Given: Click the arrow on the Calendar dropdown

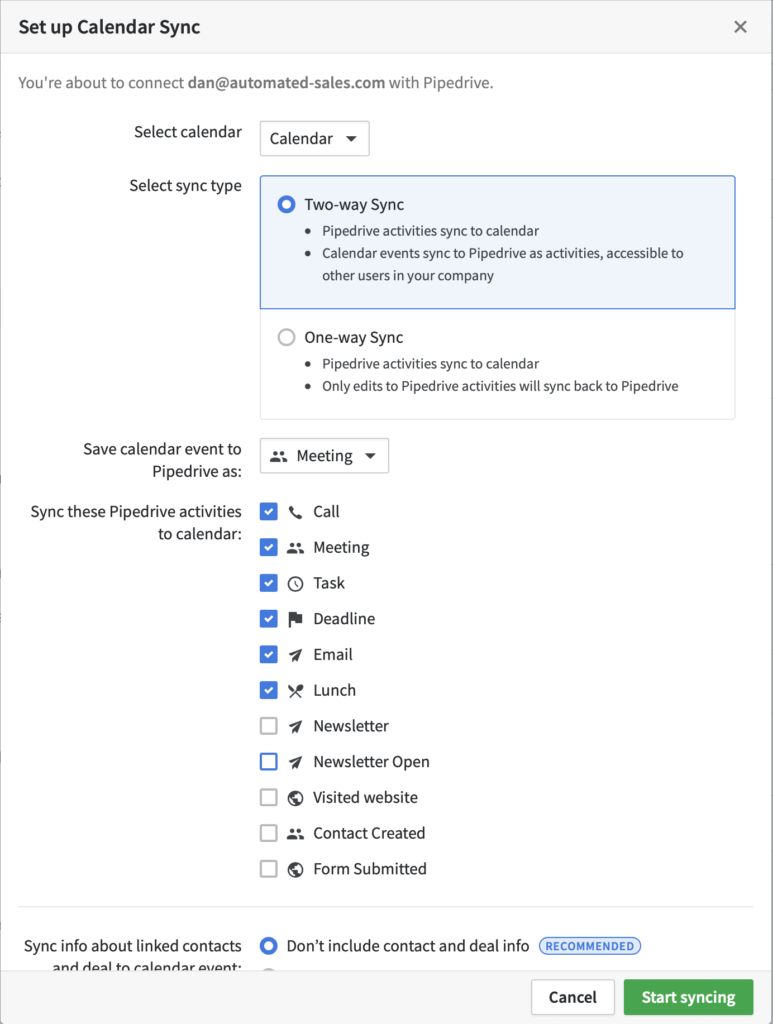Looking at the screenshot, I should pos(351,138).
